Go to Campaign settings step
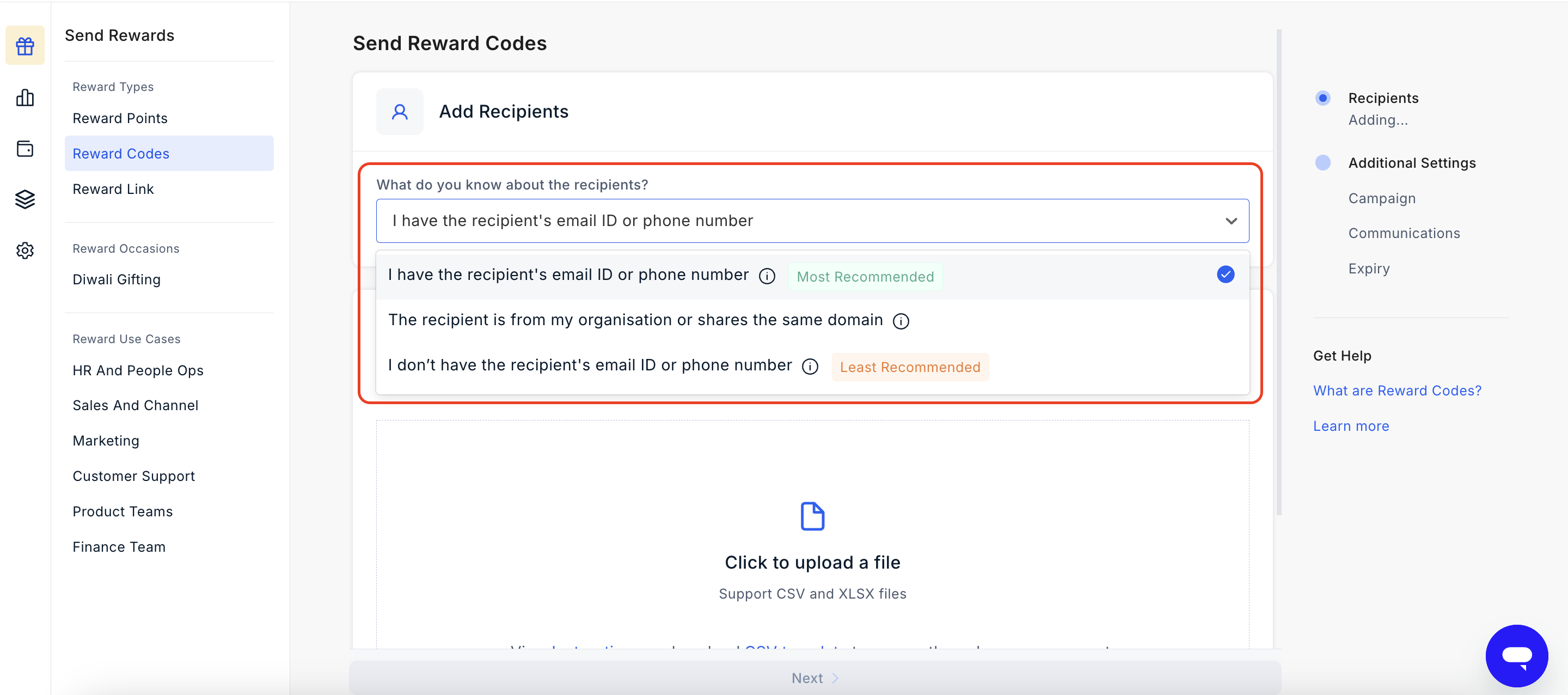1568x695 pixels. (x=1382, y=199)
